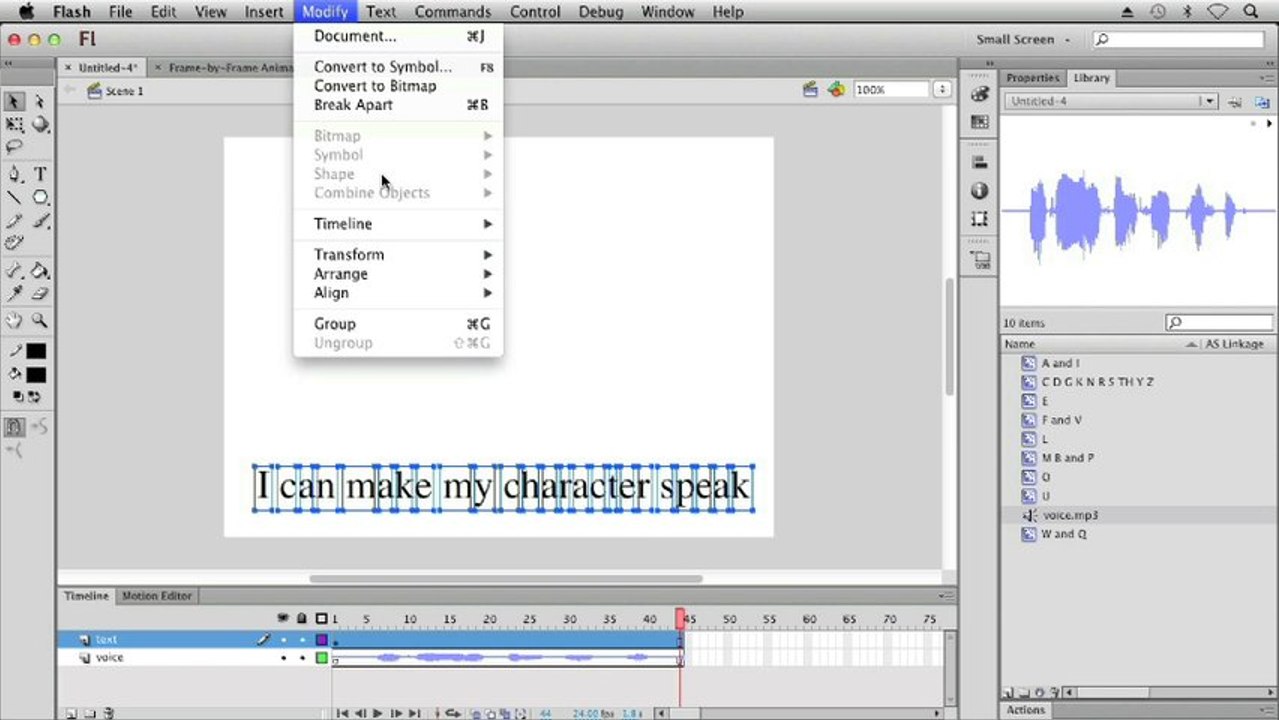Select the Zoom magnifier tool
Screen dimensions: 1279x720
(40, 321)
